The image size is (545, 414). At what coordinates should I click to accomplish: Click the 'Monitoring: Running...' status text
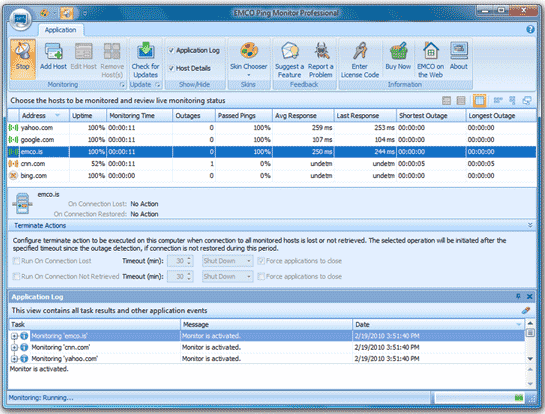[41, 398]
